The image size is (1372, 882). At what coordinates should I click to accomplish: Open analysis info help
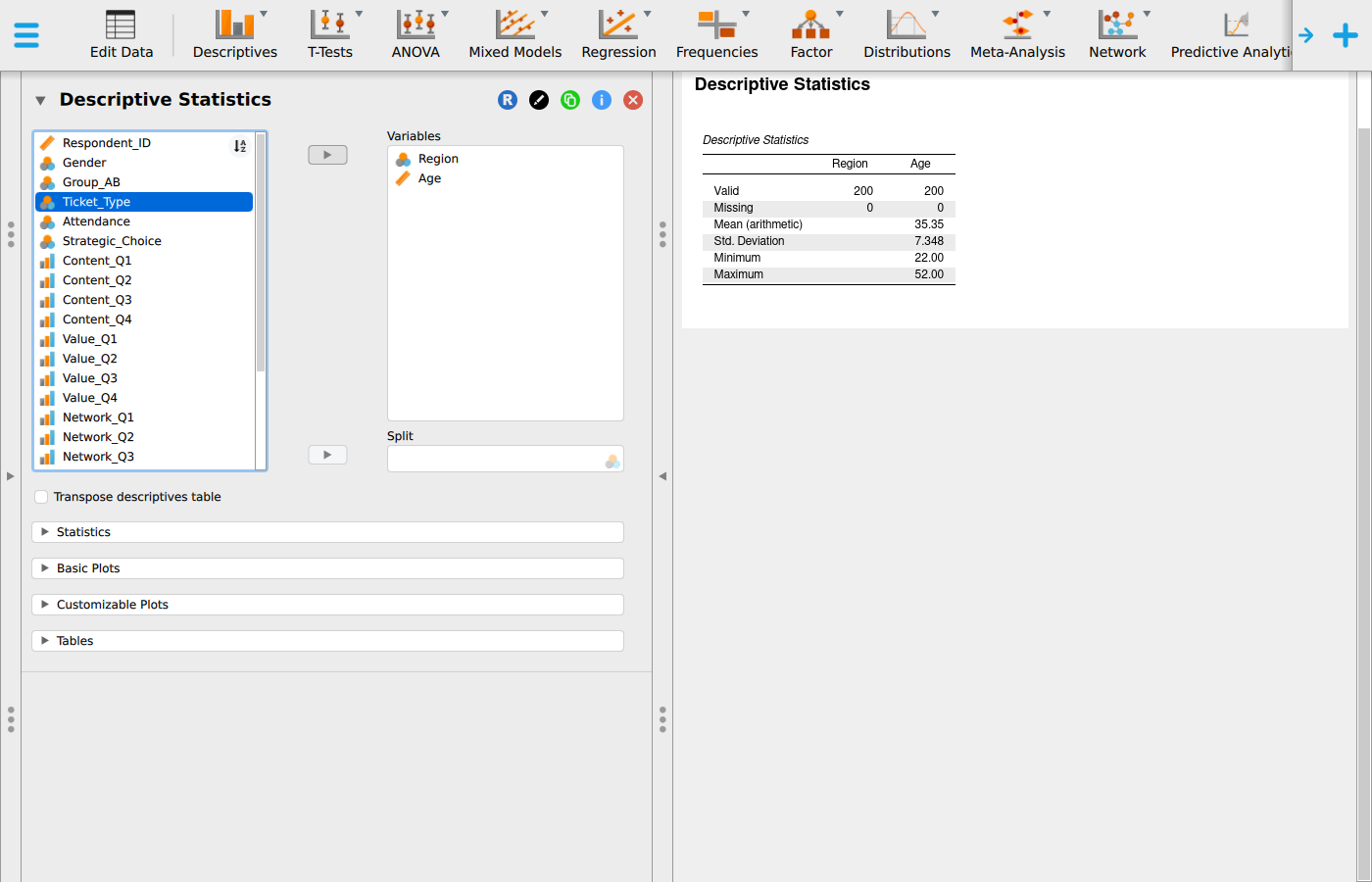click(x=602, y=100)
